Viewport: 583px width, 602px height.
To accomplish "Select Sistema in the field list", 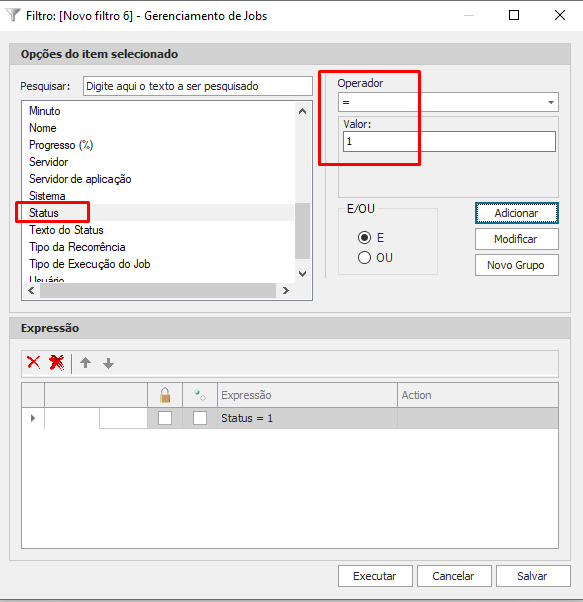I will click(47, 196).
